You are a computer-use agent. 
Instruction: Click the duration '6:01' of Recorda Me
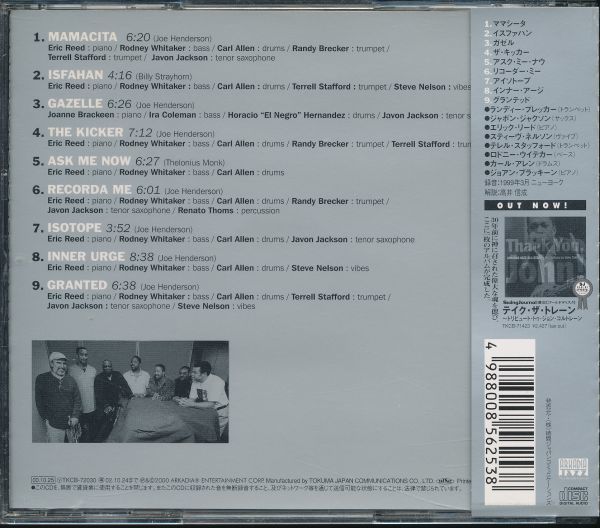(148, 190)
